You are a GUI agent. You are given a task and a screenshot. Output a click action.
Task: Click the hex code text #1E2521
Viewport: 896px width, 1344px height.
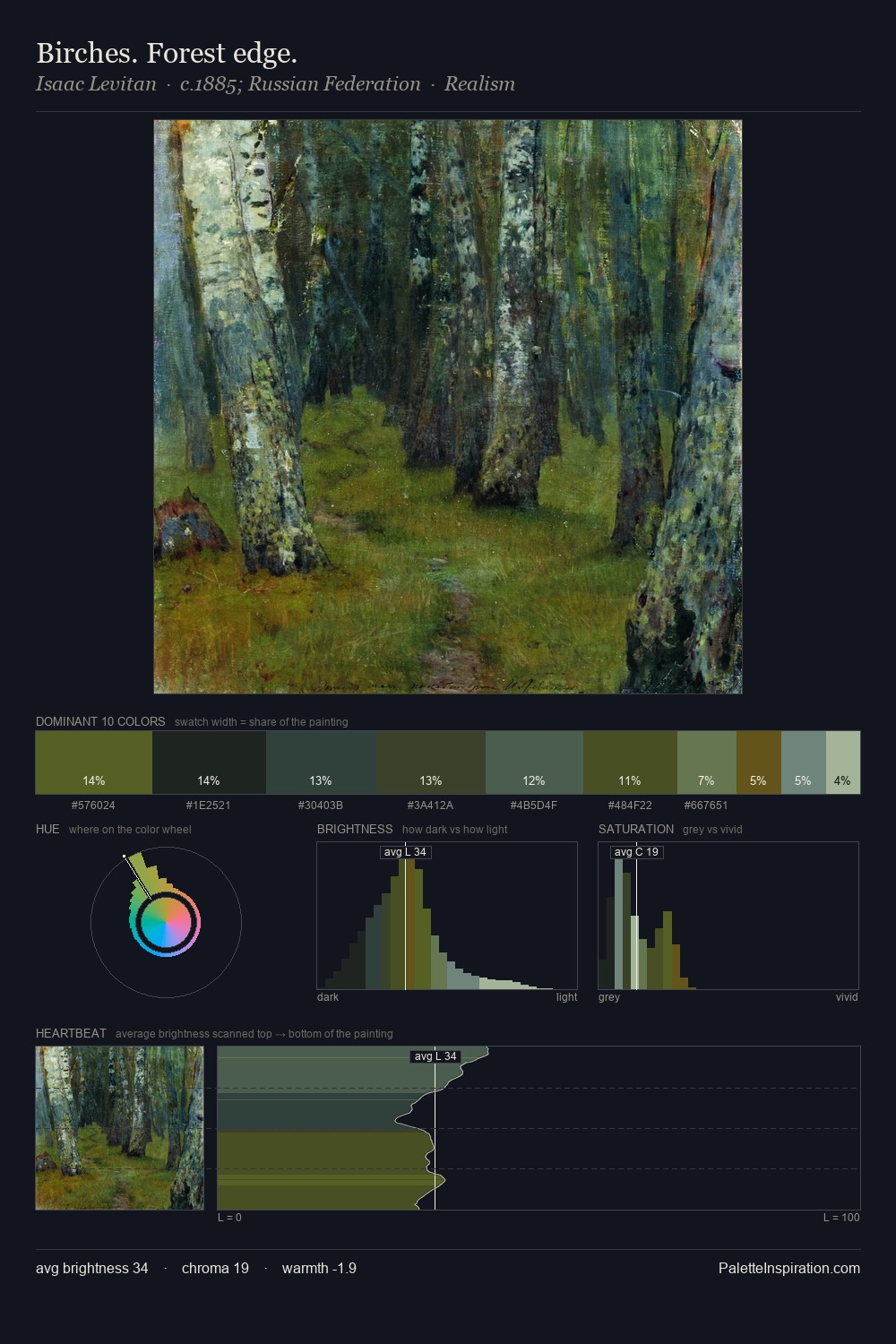pos(209,806)
